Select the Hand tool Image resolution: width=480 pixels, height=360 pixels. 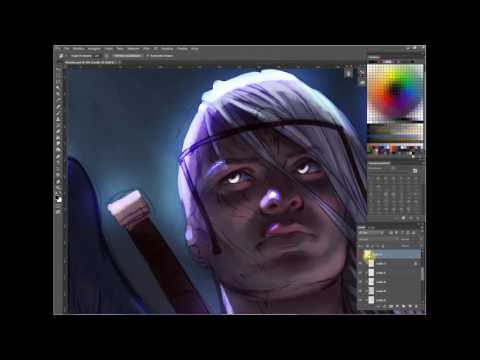59,183
